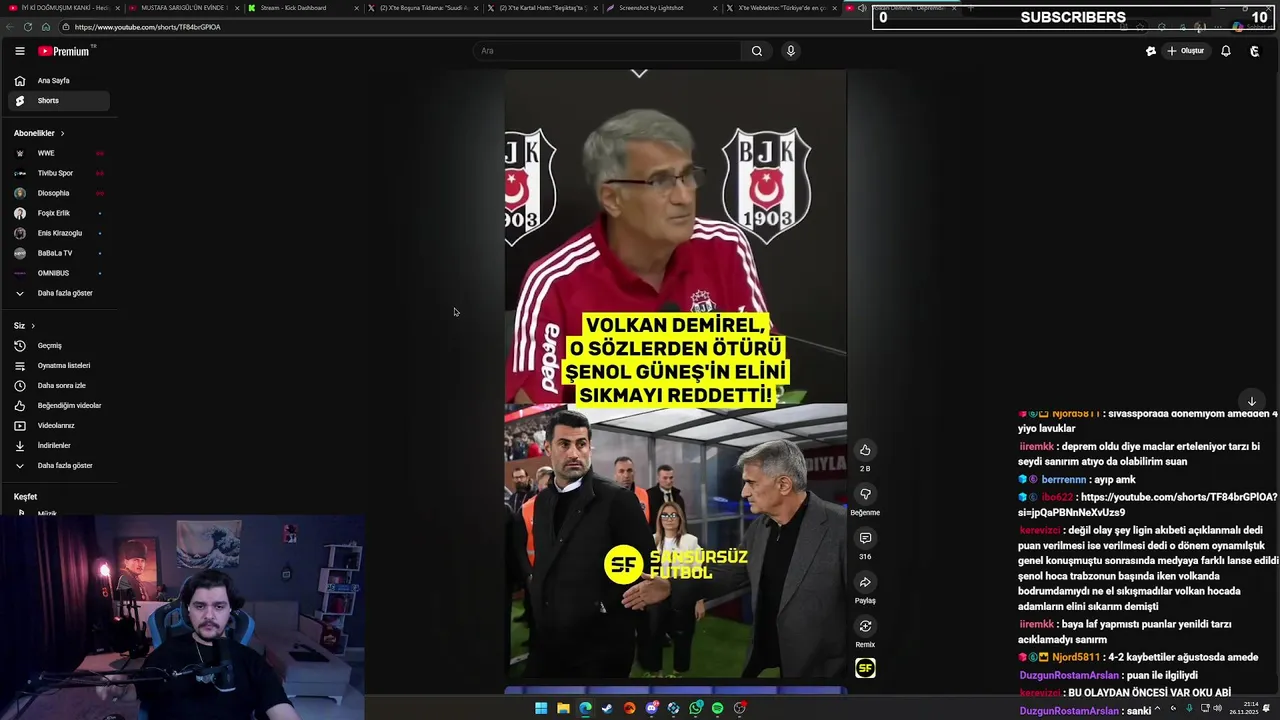The height and width of the screenshot is (720, 1280).
Task: Click the browser home button
Action: 46,27
